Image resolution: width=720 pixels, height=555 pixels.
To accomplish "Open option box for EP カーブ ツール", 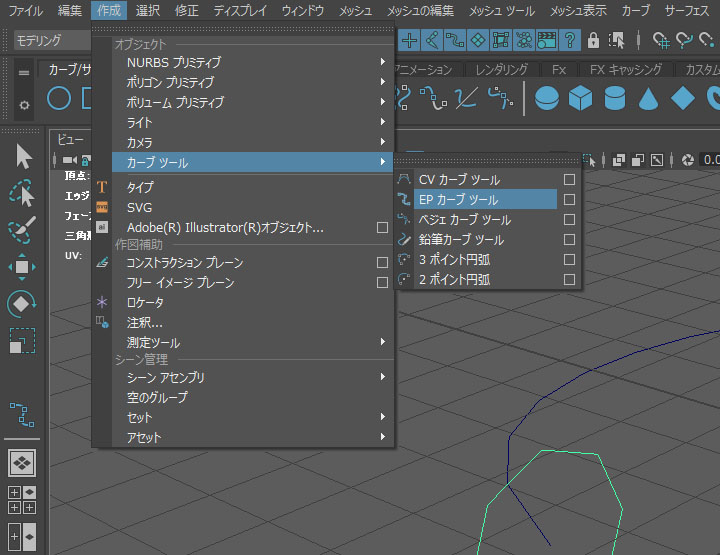I will click(569, 200).
